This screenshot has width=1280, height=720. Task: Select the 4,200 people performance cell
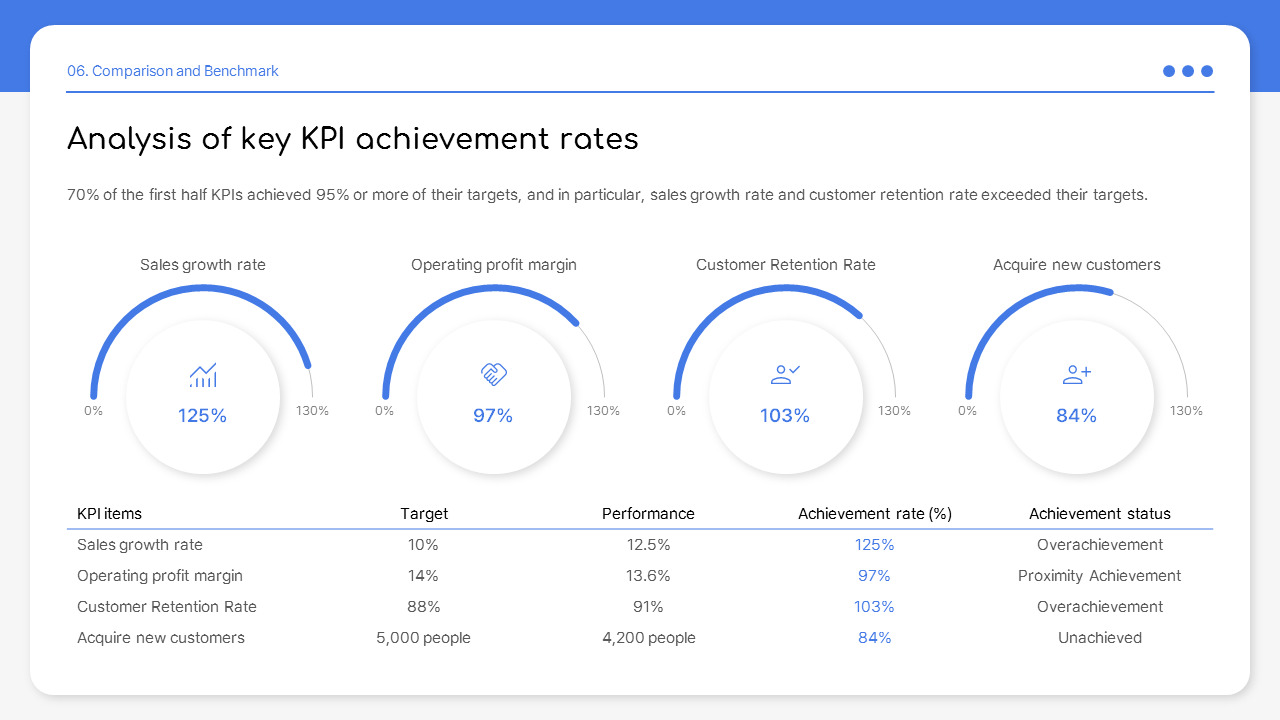coord(648,637)
